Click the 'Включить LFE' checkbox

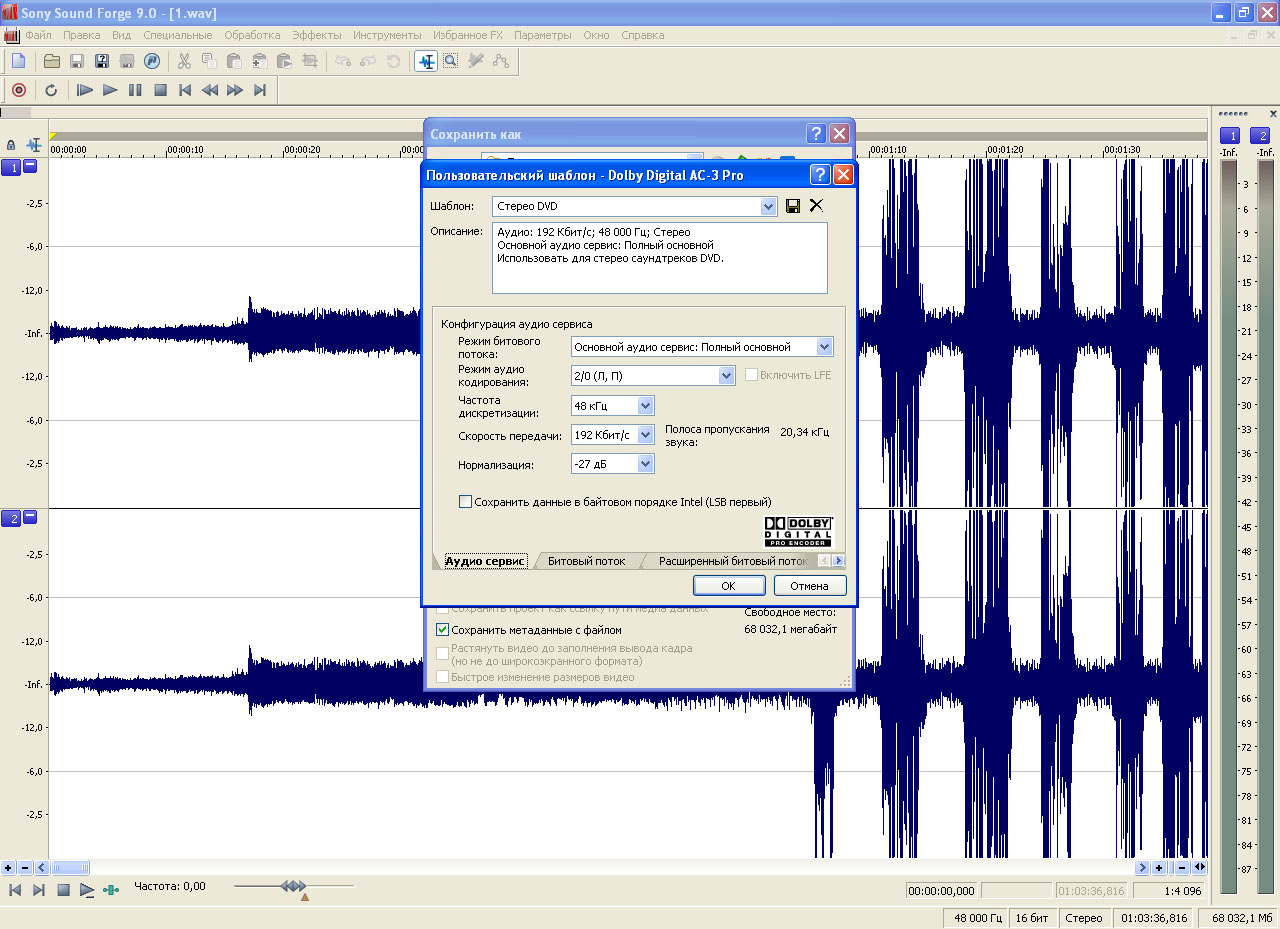751,375
